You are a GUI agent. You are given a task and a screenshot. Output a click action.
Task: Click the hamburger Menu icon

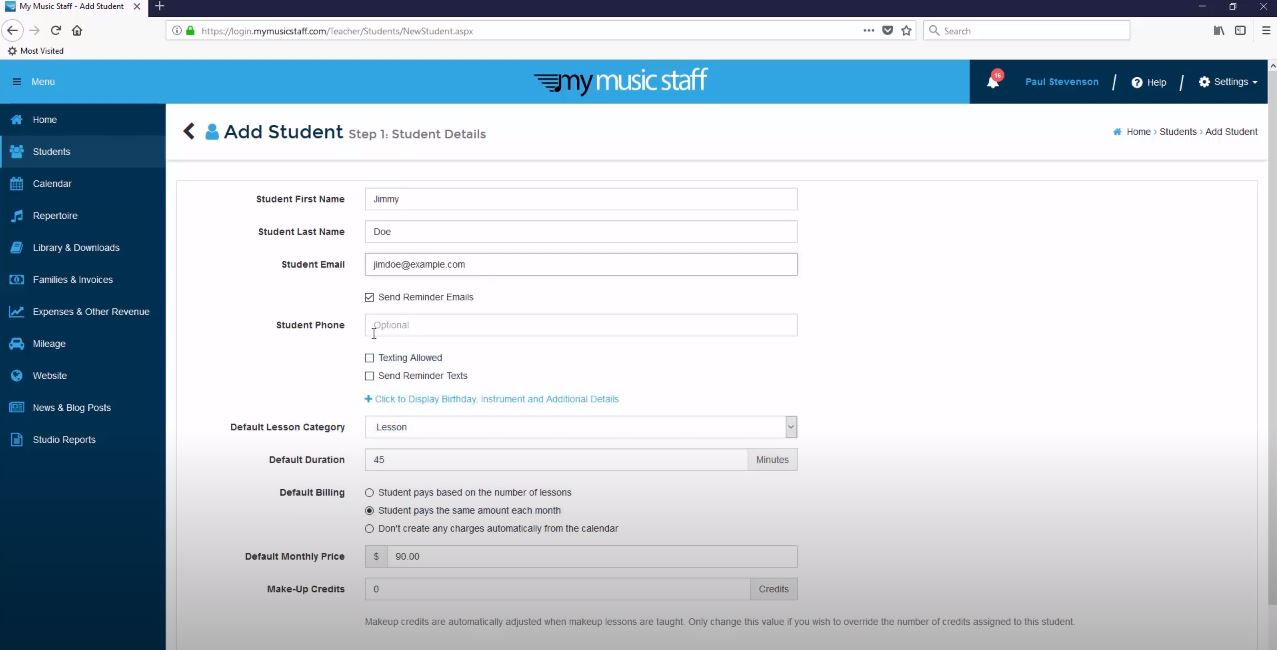(x=16, y=82)
